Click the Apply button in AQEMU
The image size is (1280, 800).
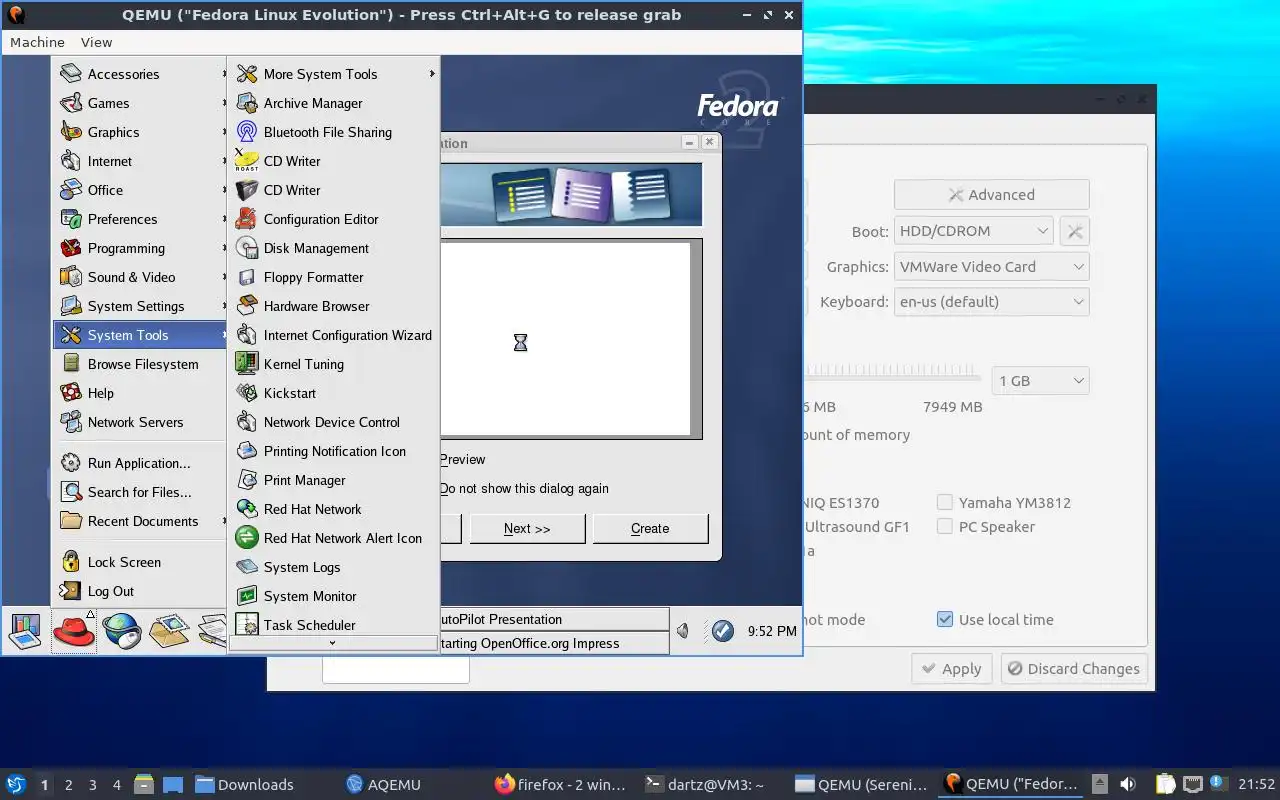951,669
